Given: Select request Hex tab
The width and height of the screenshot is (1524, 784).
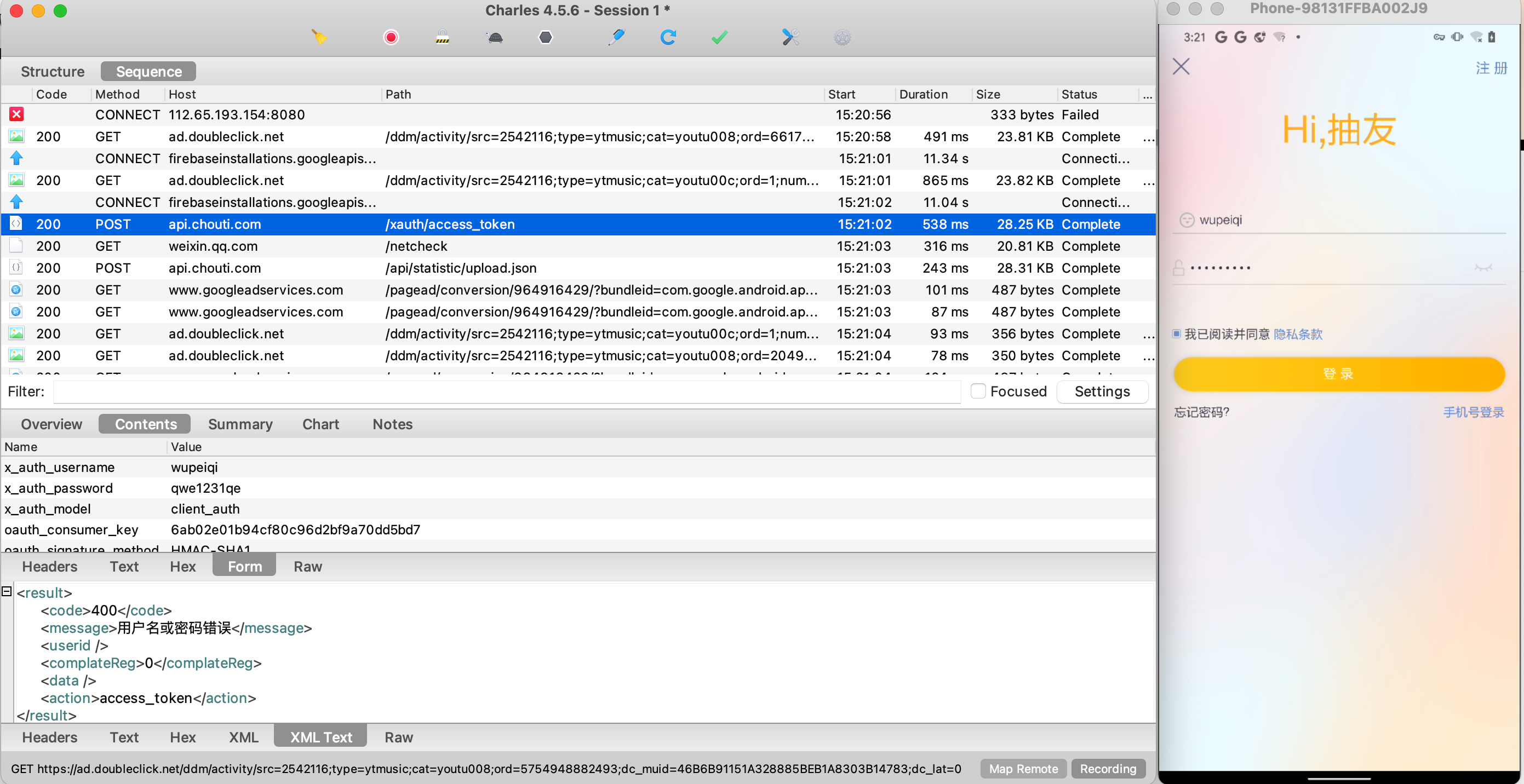Looking at the screenshot, I should pos(183,567).
